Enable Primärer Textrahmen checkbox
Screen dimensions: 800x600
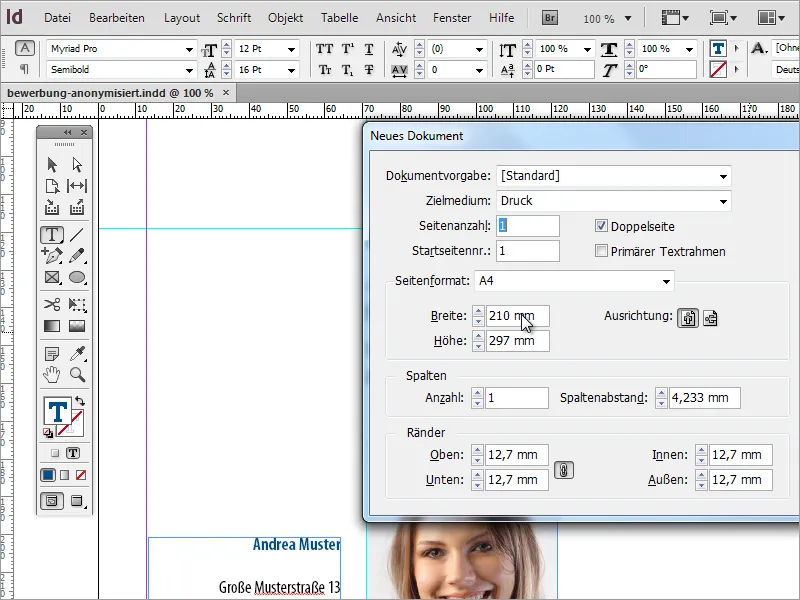click(x=601, y=251)
